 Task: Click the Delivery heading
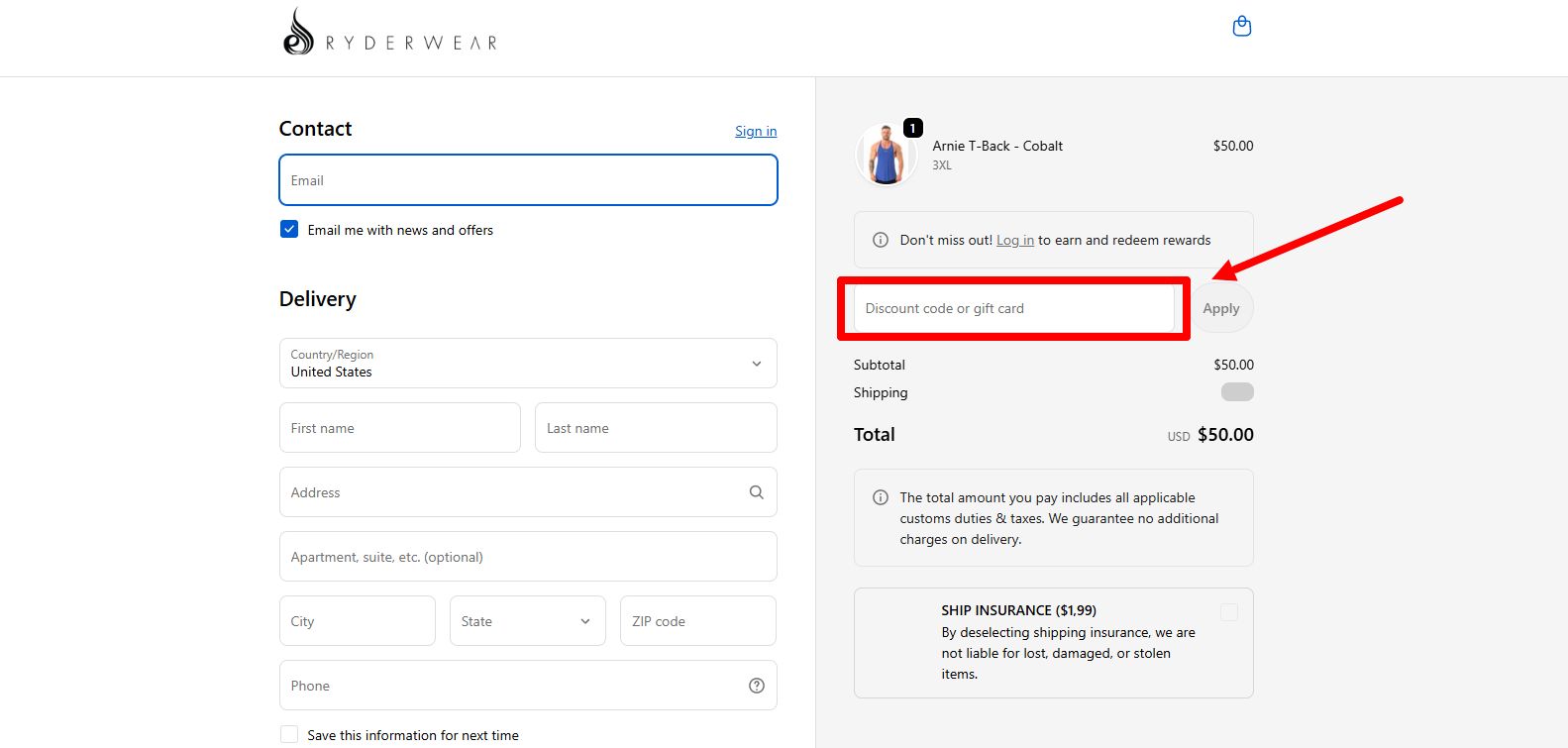(x=317, y=299)
